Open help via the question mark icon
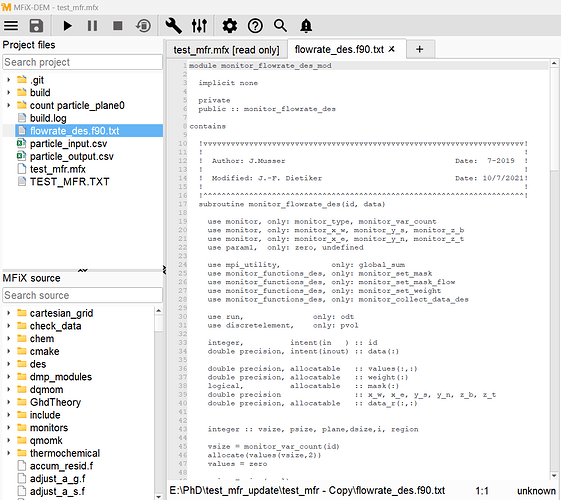The image size is (561, 500). point(255,26)
